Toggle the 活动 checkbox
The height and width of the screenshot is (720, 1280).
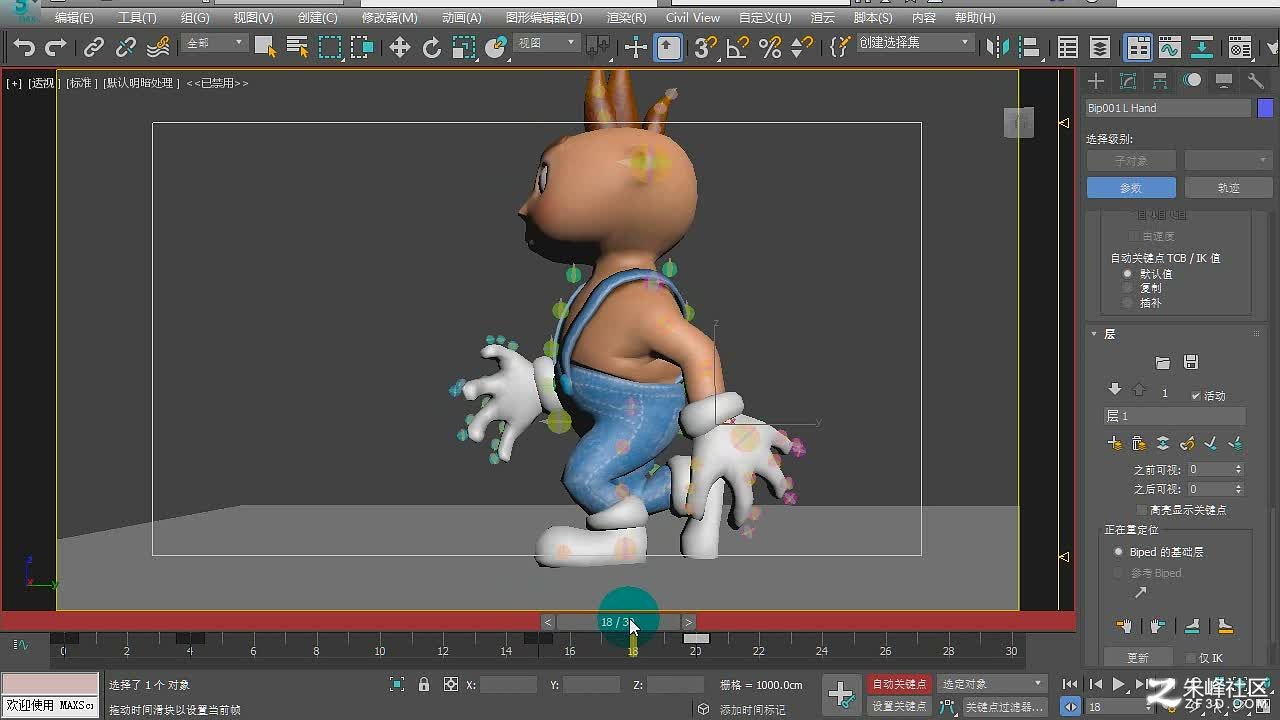coord(1196,396)
